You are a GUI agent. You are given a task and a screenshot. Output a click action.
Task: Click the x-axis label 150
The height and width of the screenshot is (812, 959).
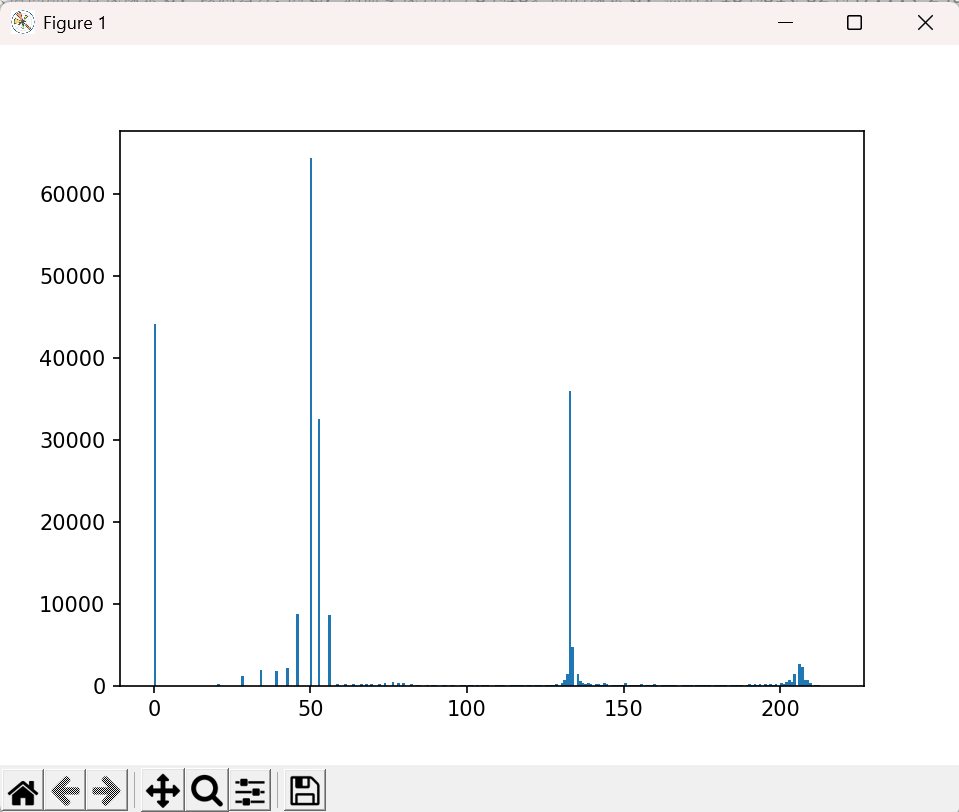[x=623, y=709]
